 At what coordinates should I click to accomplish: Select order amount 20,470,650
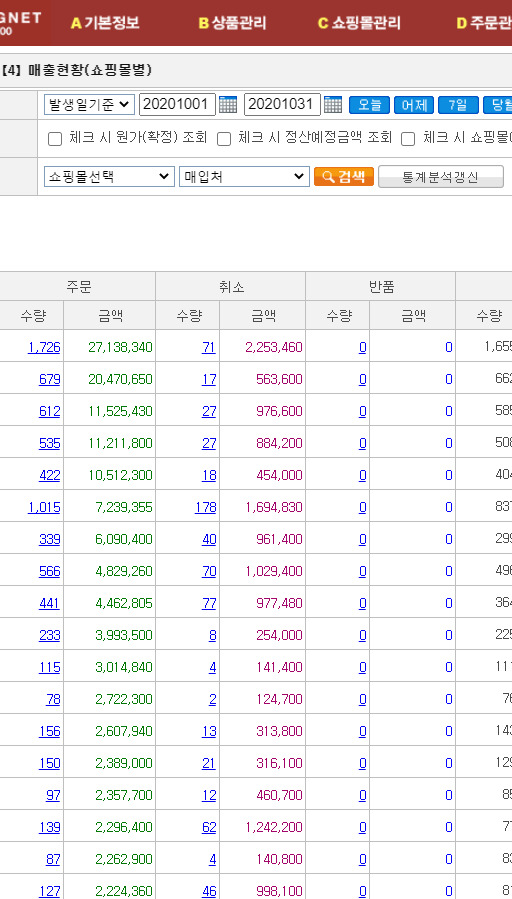(x=120, y=380)
